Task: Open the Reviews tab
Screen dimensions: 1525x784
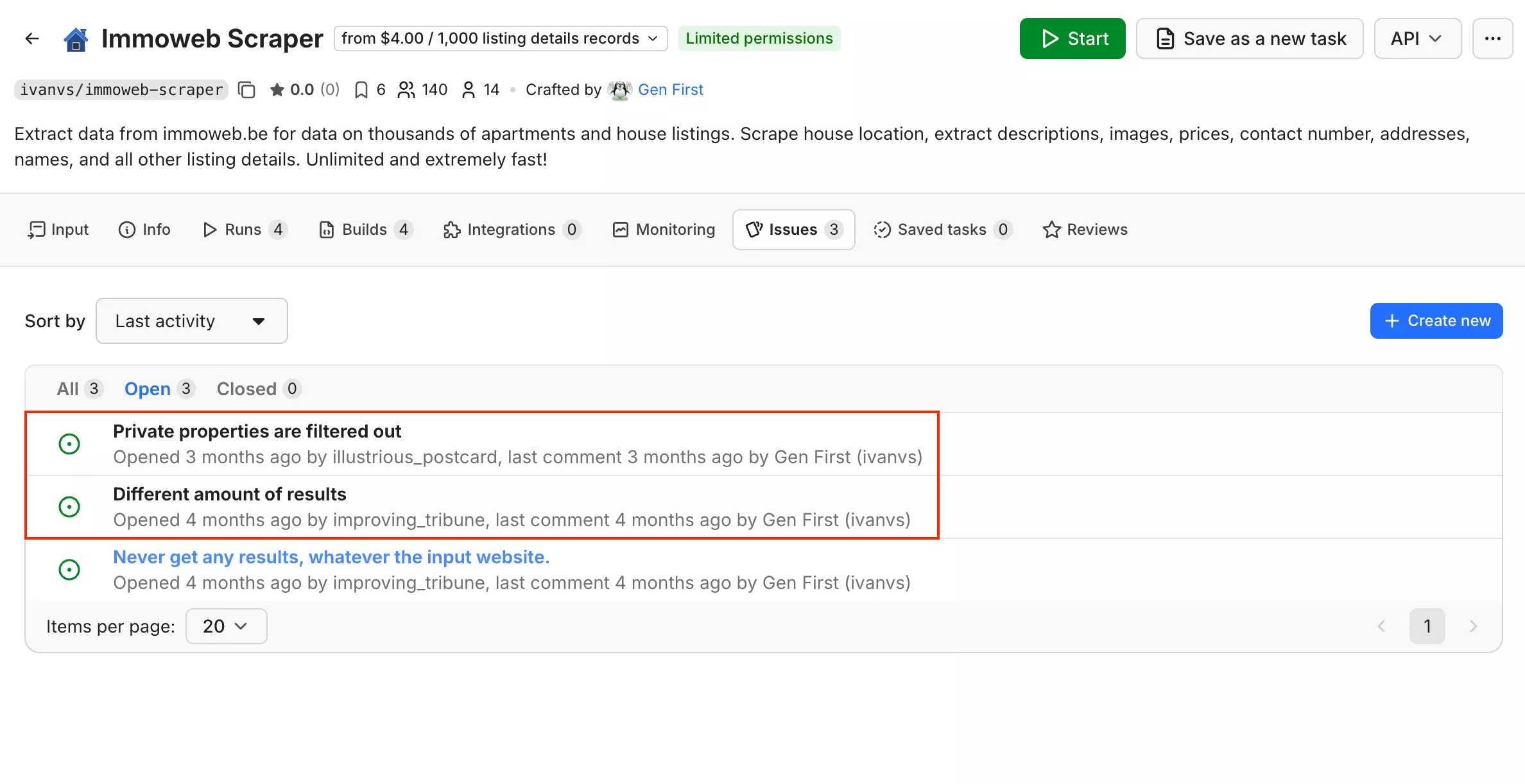Action: pos(1085,230)
